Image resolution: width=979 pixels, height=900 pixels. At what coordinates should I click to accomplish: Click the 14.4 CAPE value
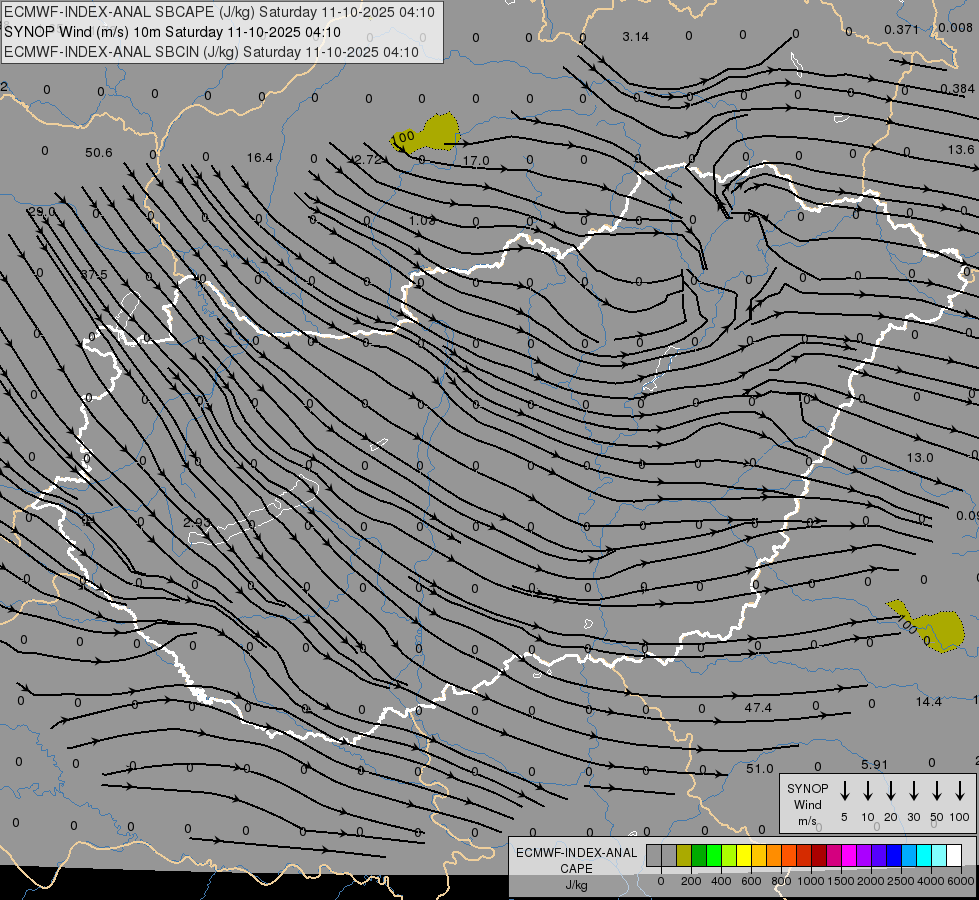coord(928,702)
